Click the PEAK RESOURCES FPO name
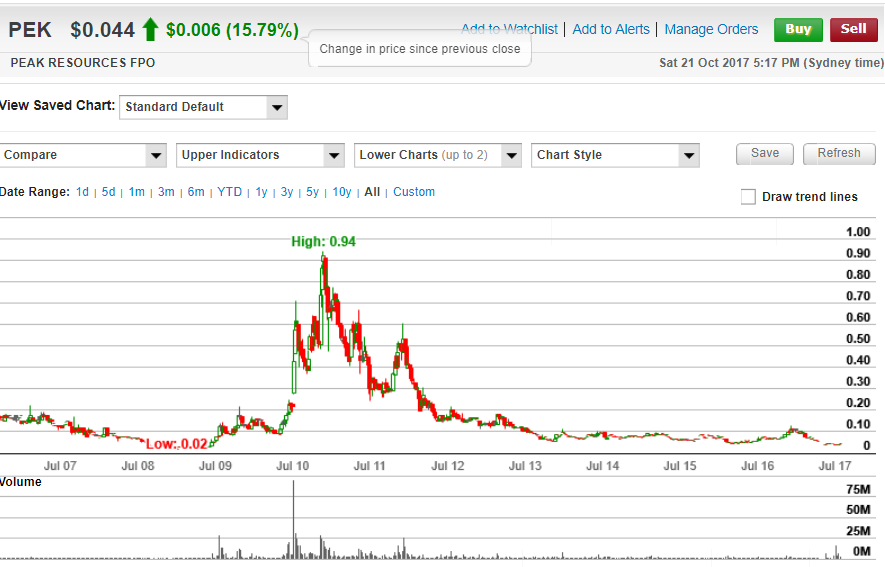Screen dimensions: 885x567 pos(82,63)
